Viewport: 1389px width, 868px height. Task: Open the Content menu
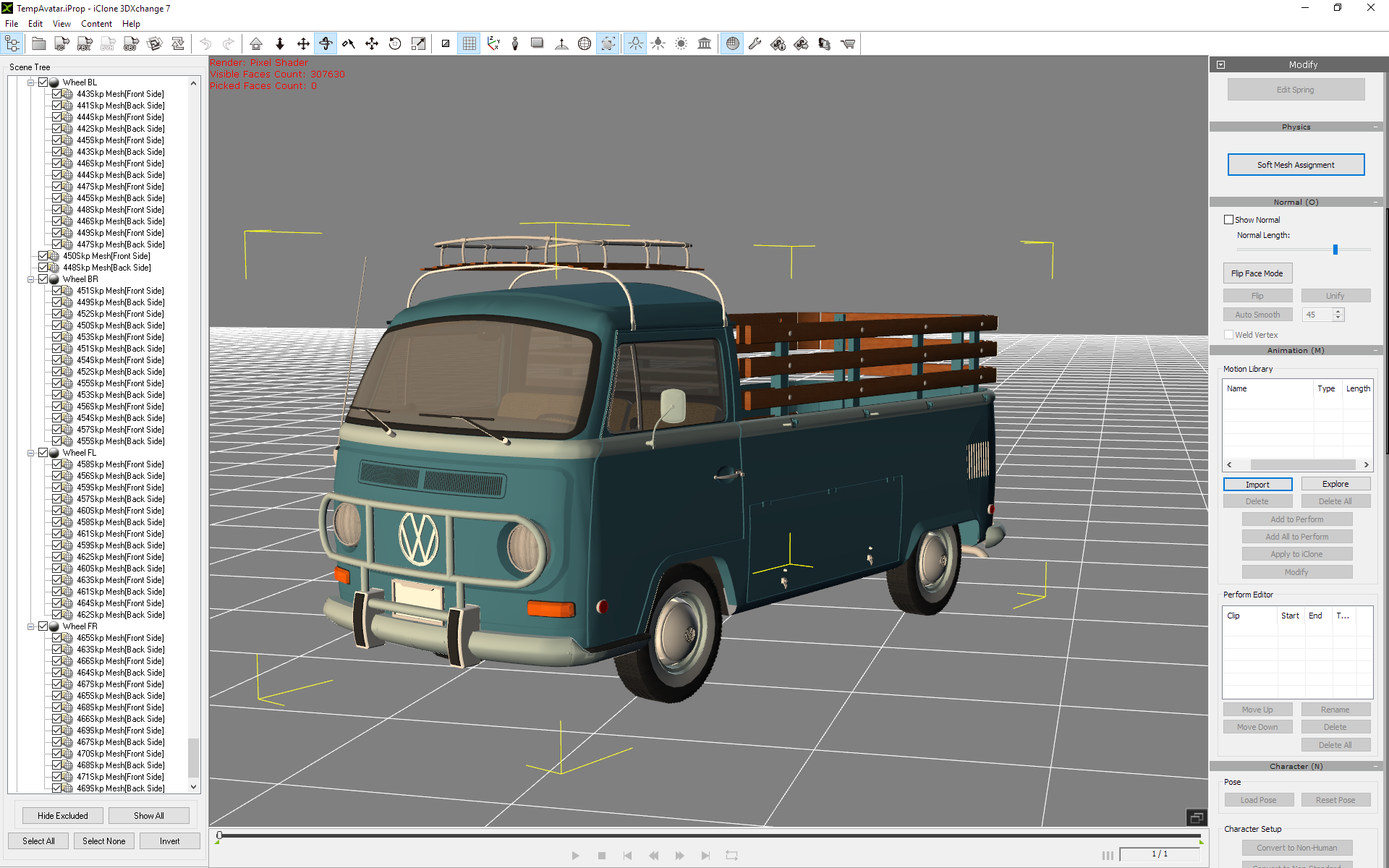(x=96, y=24)
